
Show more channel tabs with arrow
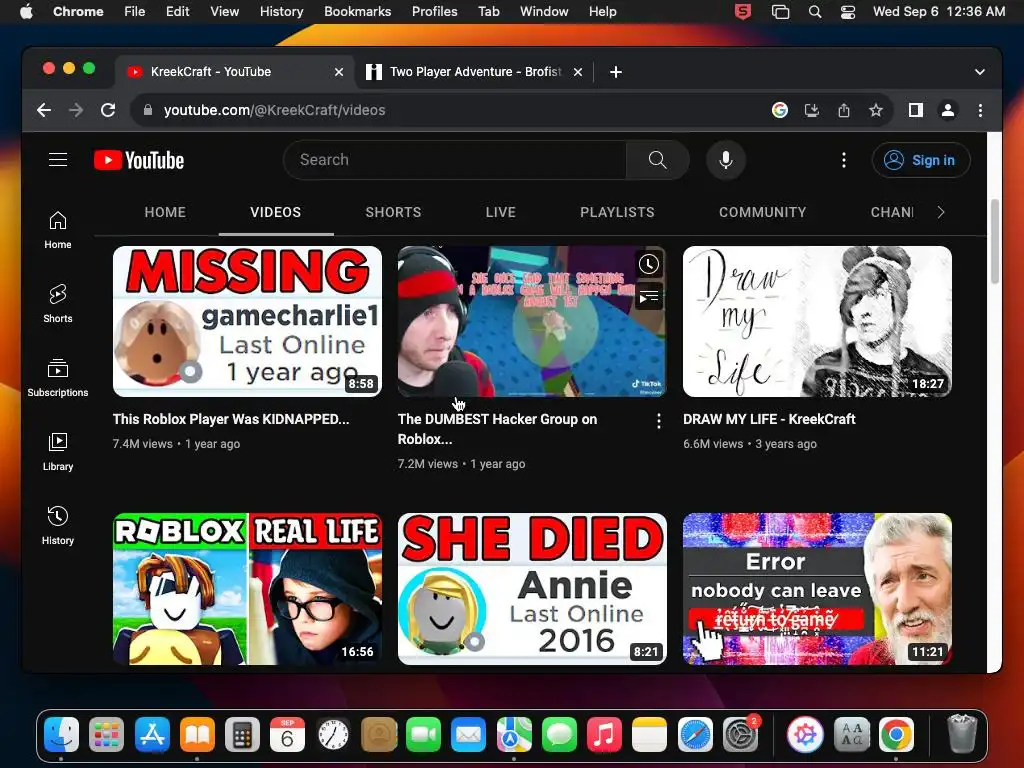(940, 212)
